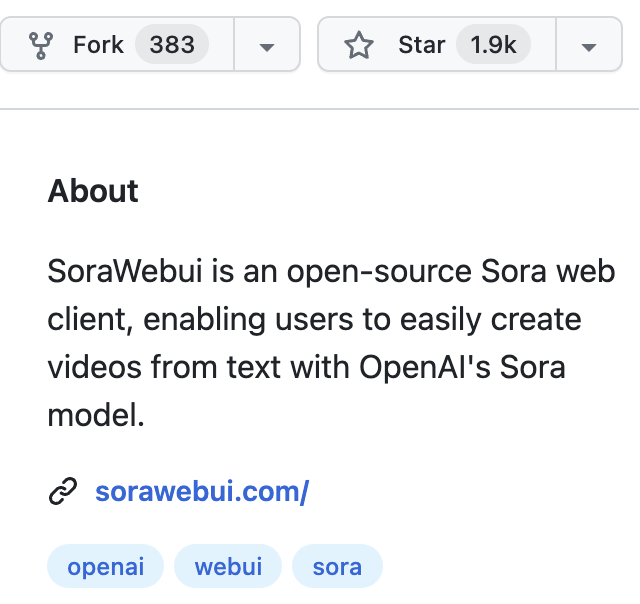Click the word "model." ending the description
This screenshot has width=640, height=604.
(x=96, y=415)
